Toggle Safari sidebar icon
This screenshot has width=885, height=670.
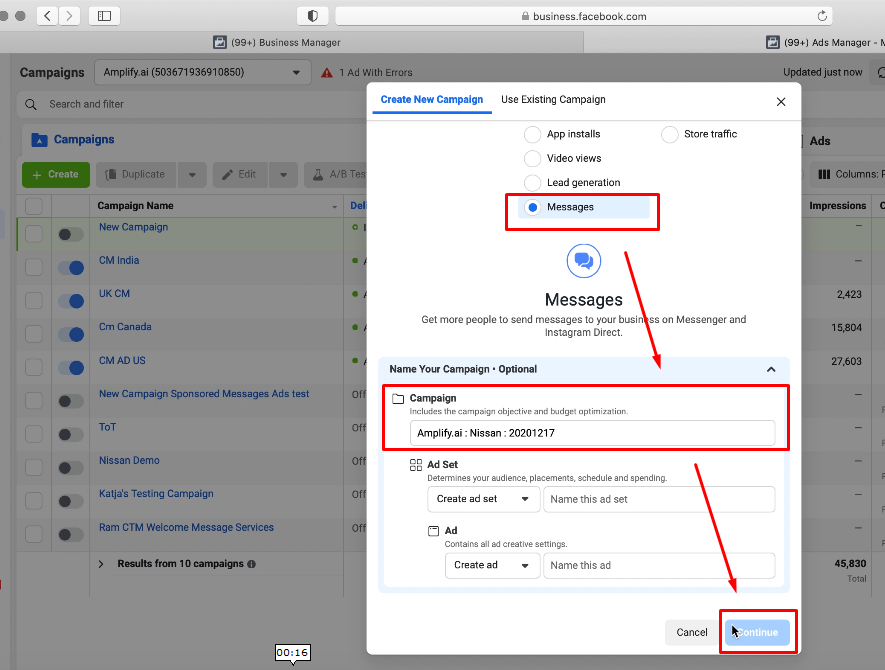click(104, 16)
